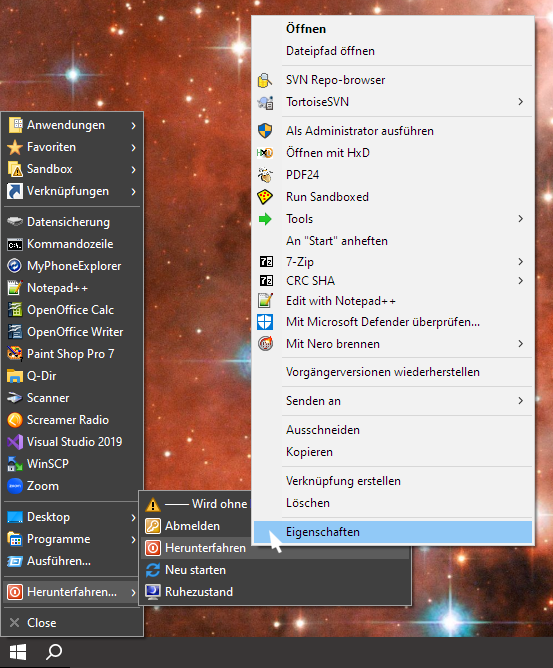Select Ausschneiden entry

393,430
